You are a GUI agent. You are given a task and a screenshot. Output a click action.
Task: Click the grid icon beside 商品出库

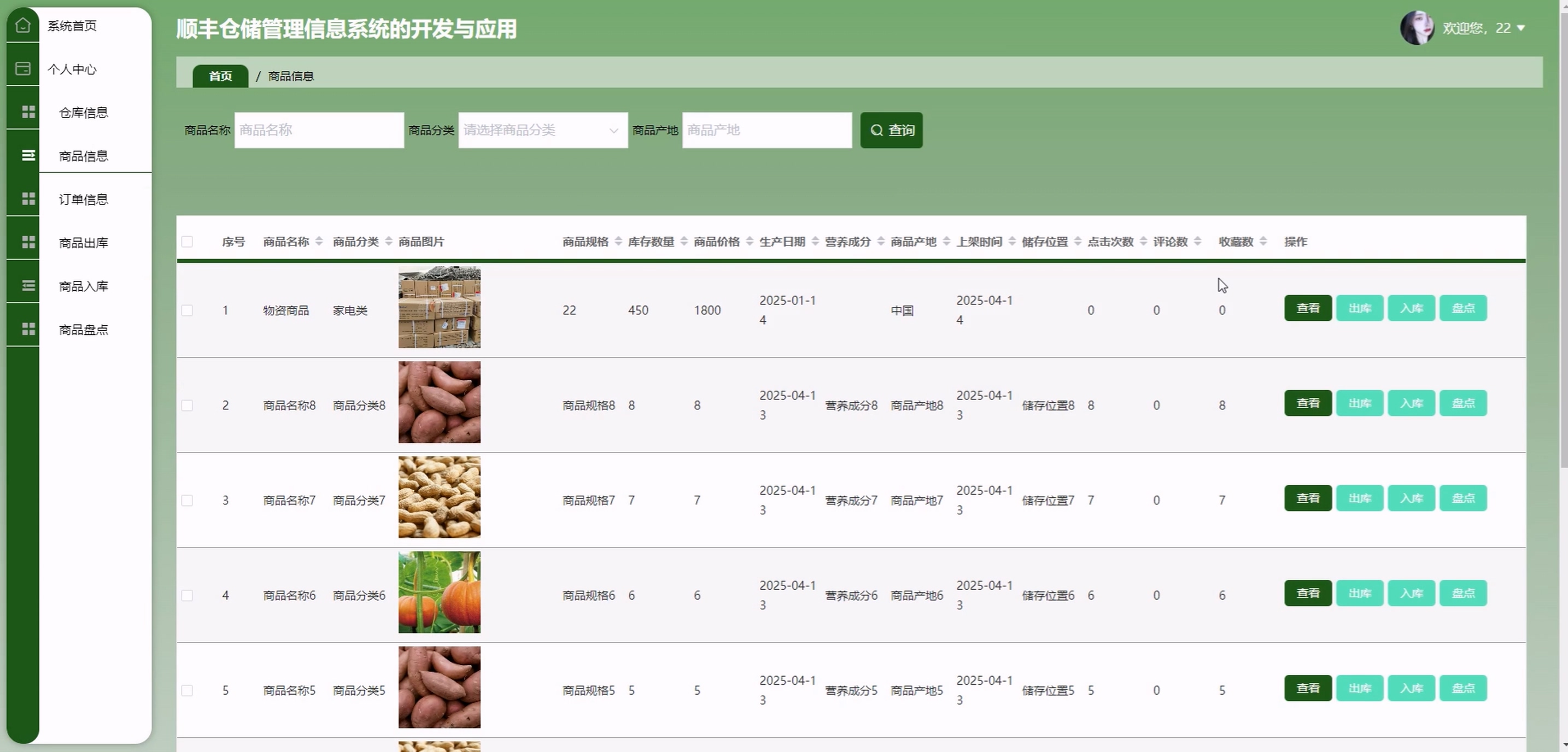[28, 242]
